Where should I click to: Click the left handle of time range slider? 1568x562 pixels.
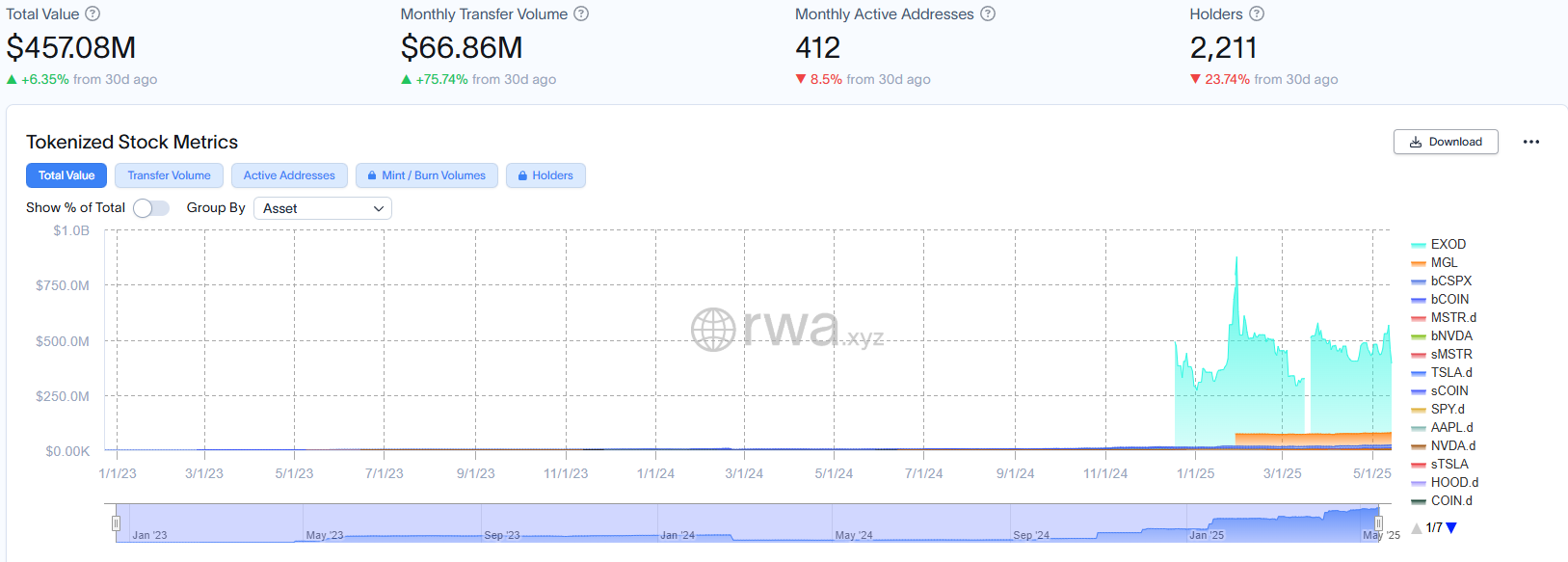pos(116,523)
